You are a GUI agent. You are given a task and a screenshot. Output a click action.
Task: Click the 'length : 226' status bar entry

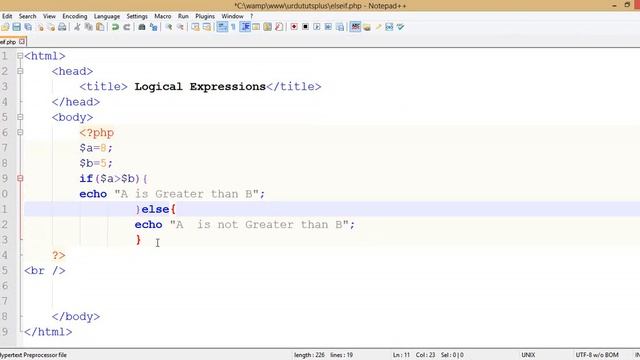pyautogui.click(x=309, y=355)
